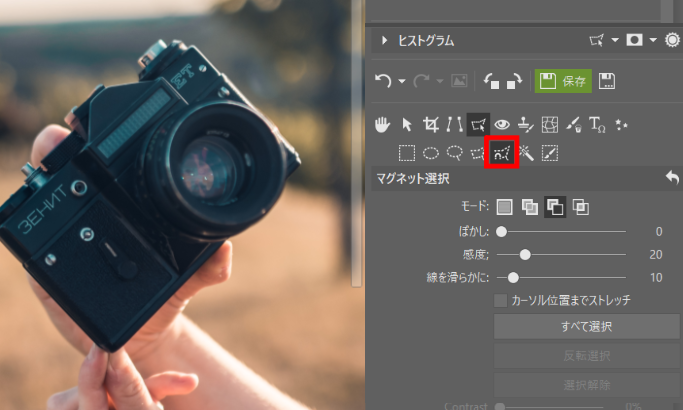The height and width of the screenshot is (410, 683).
Task: Click the Save As floppy icon
Action: click(607, 81)
